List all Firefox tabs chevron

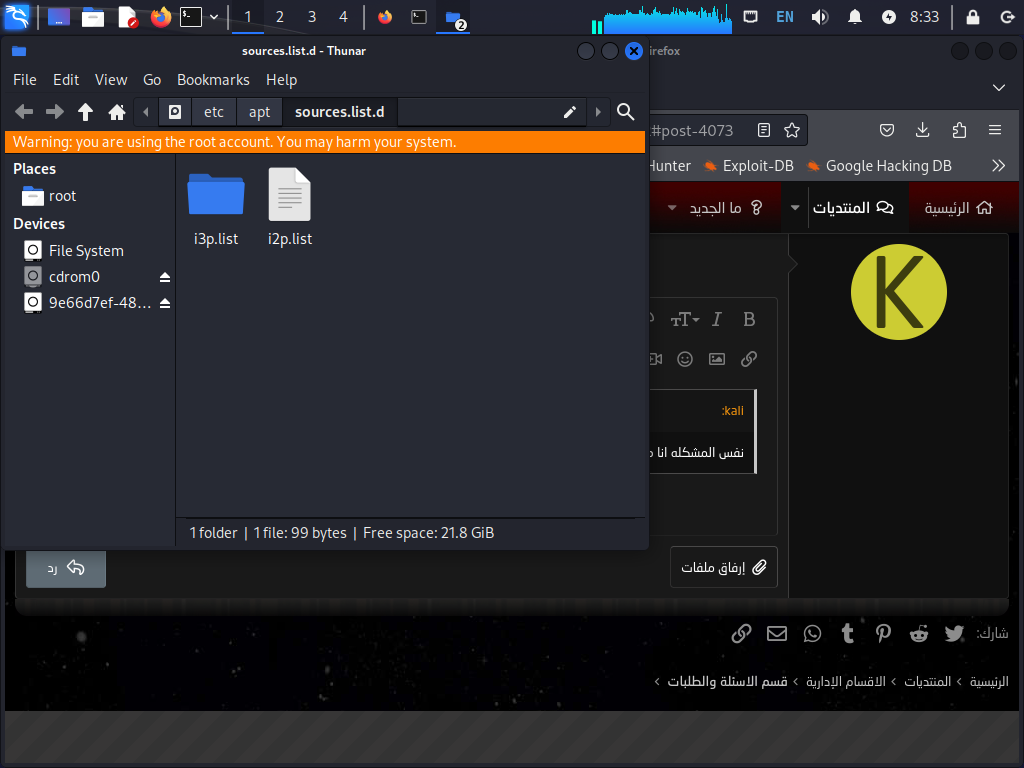(x=999, y=88)
